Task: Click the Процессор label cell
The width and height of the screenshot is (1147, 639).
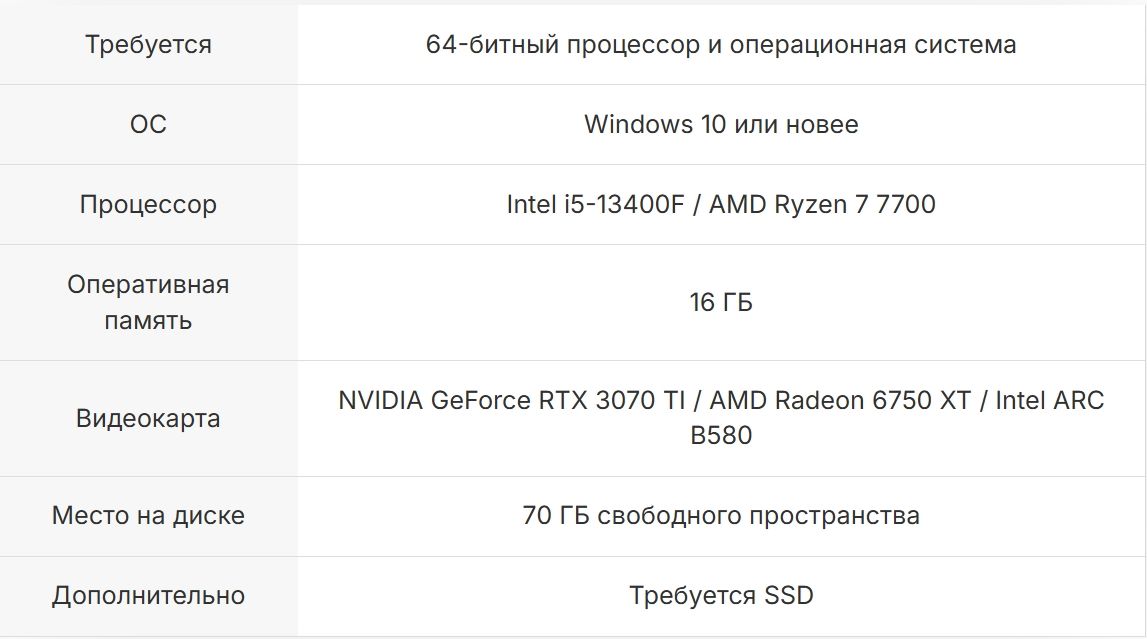Action: [148, 205]
